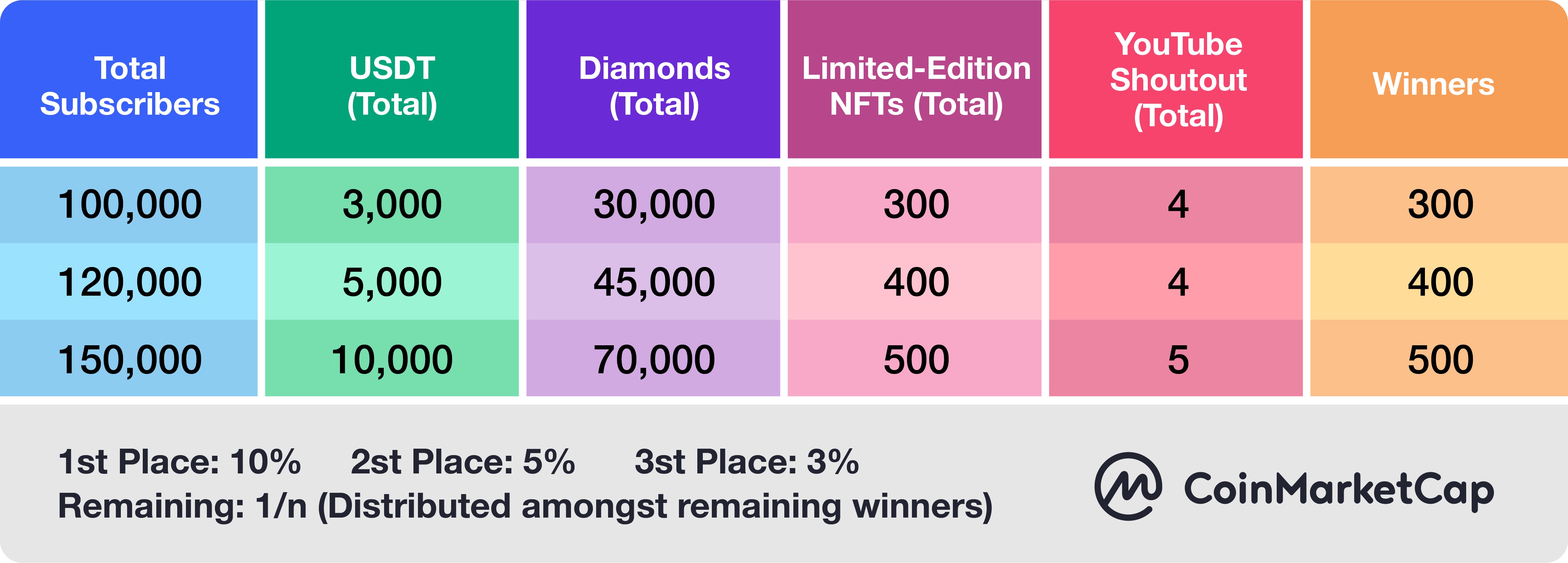Select the 150,000 subscribers cell

pos(129,358)
